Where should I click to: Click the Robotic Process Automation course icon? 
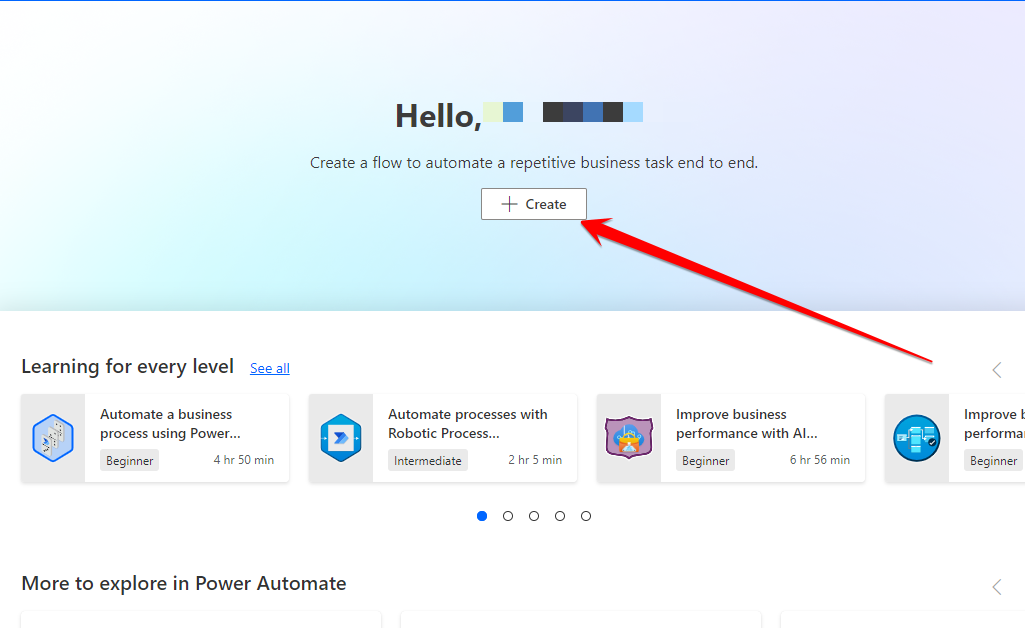pyautogui.click(x=341, y=438)
